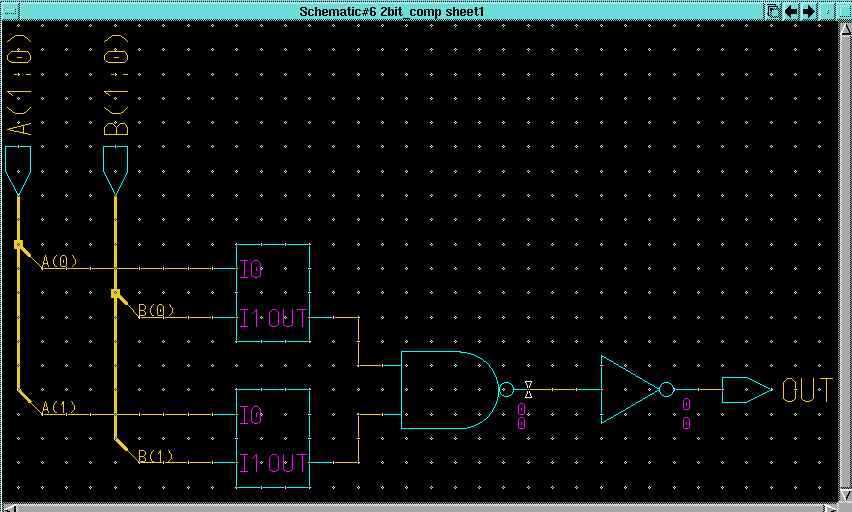The image size is (852, 512).
Task: Click the A(1:0) bus name label
Action: point(21,84)
